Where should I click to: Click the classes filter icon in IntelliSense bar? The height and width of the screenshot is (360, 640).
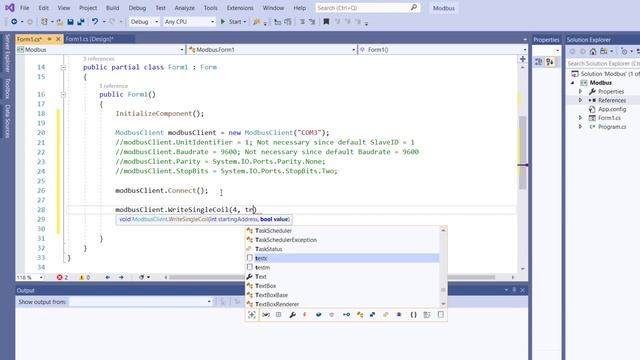(x=360, y=315)
